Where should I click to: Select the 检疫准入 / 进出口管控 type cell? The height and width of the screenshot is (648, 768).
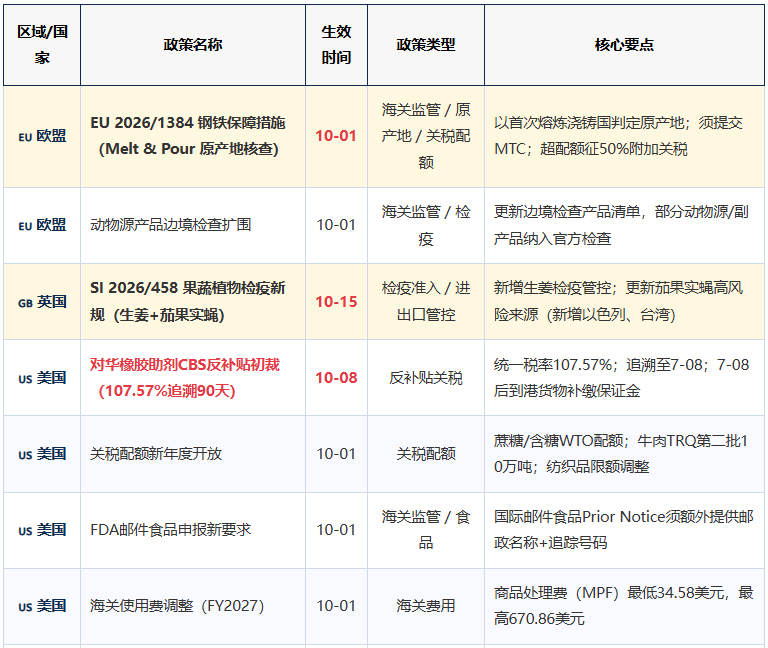coord(426,301)
